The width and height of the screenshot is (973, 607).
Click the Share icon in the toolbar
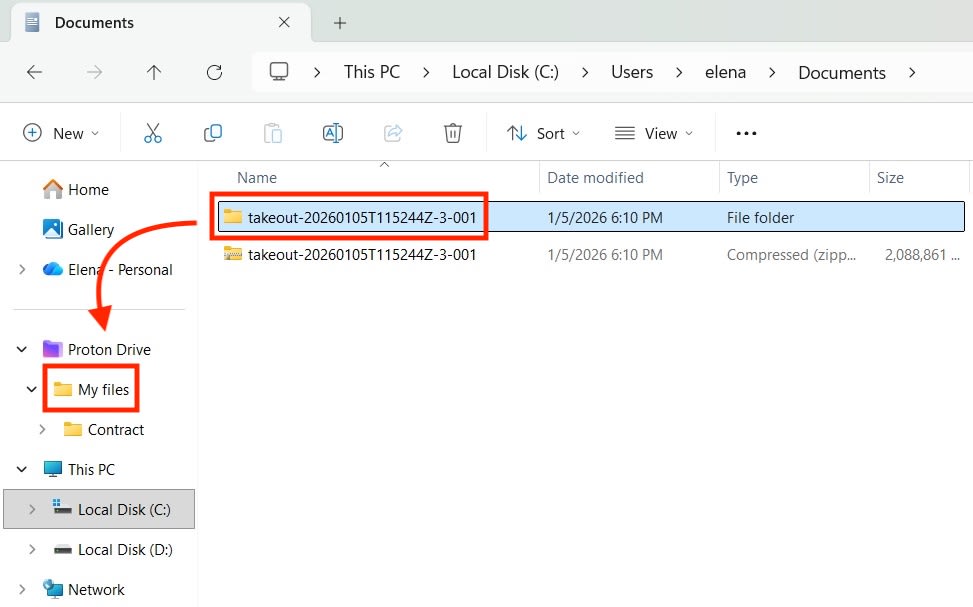[x=392, y=132]
